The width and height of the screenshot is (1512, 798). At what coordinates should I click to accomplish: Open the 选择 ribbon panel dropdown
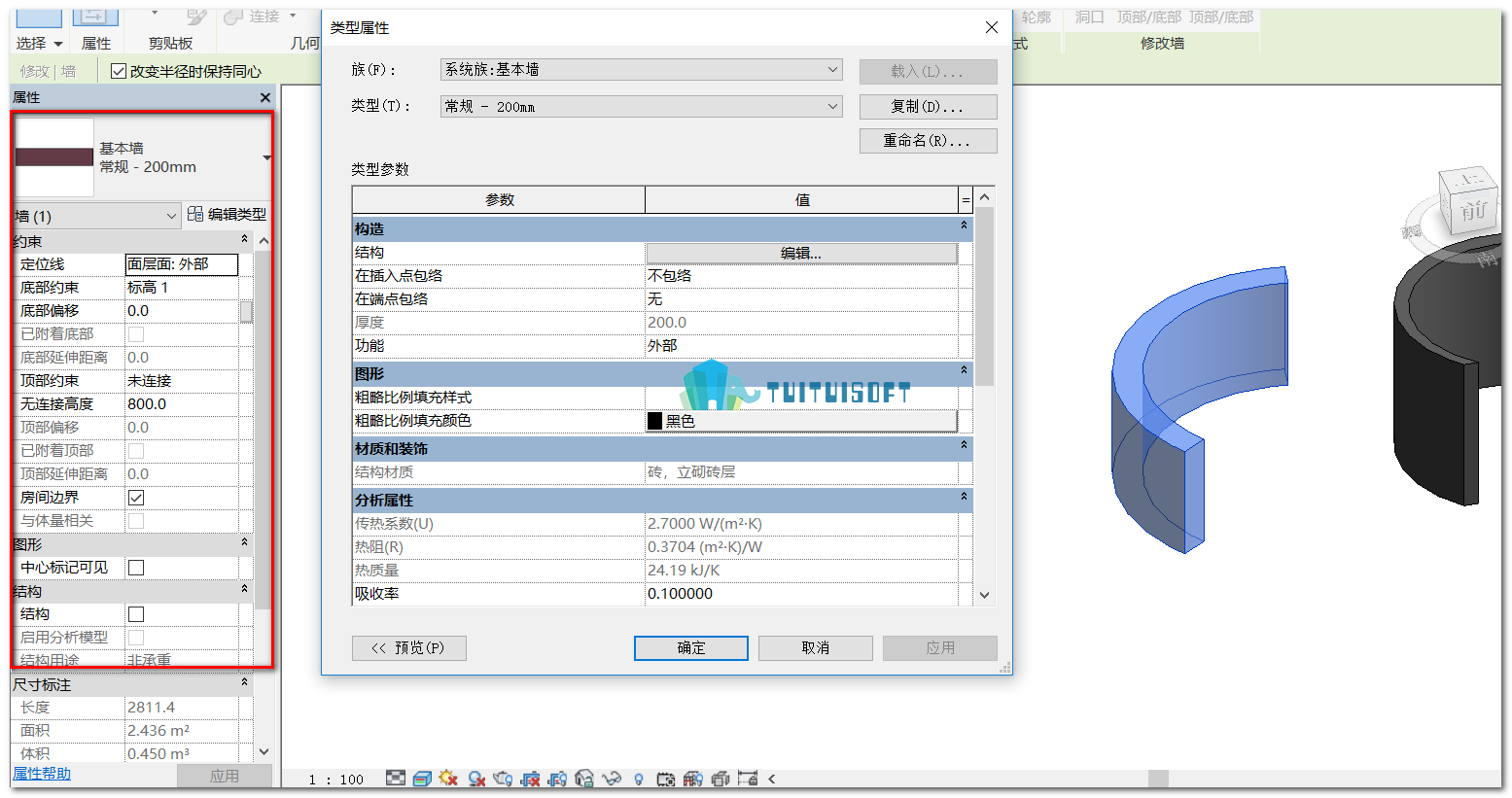tap(39, 44)
